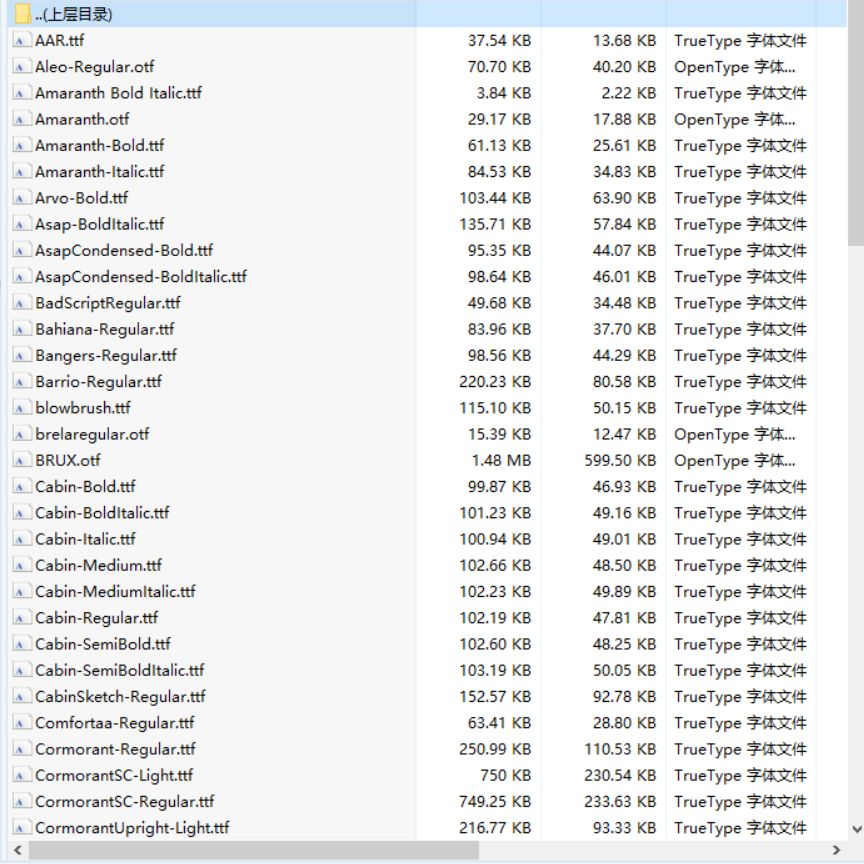This screenshot has width=864, height=864.
Task: Select the file name BadScriptRegular.ttf
Action: point(108,303)
